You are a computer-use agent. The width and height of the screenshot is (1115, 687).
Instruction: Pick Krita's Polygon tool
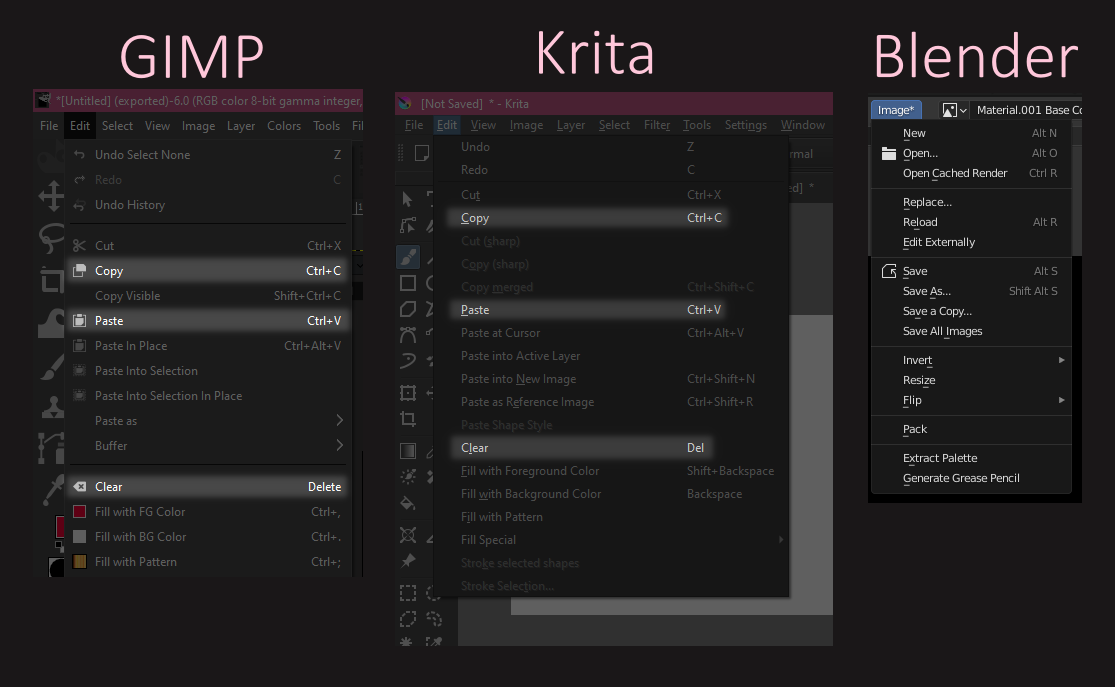(x=407, y=309)
